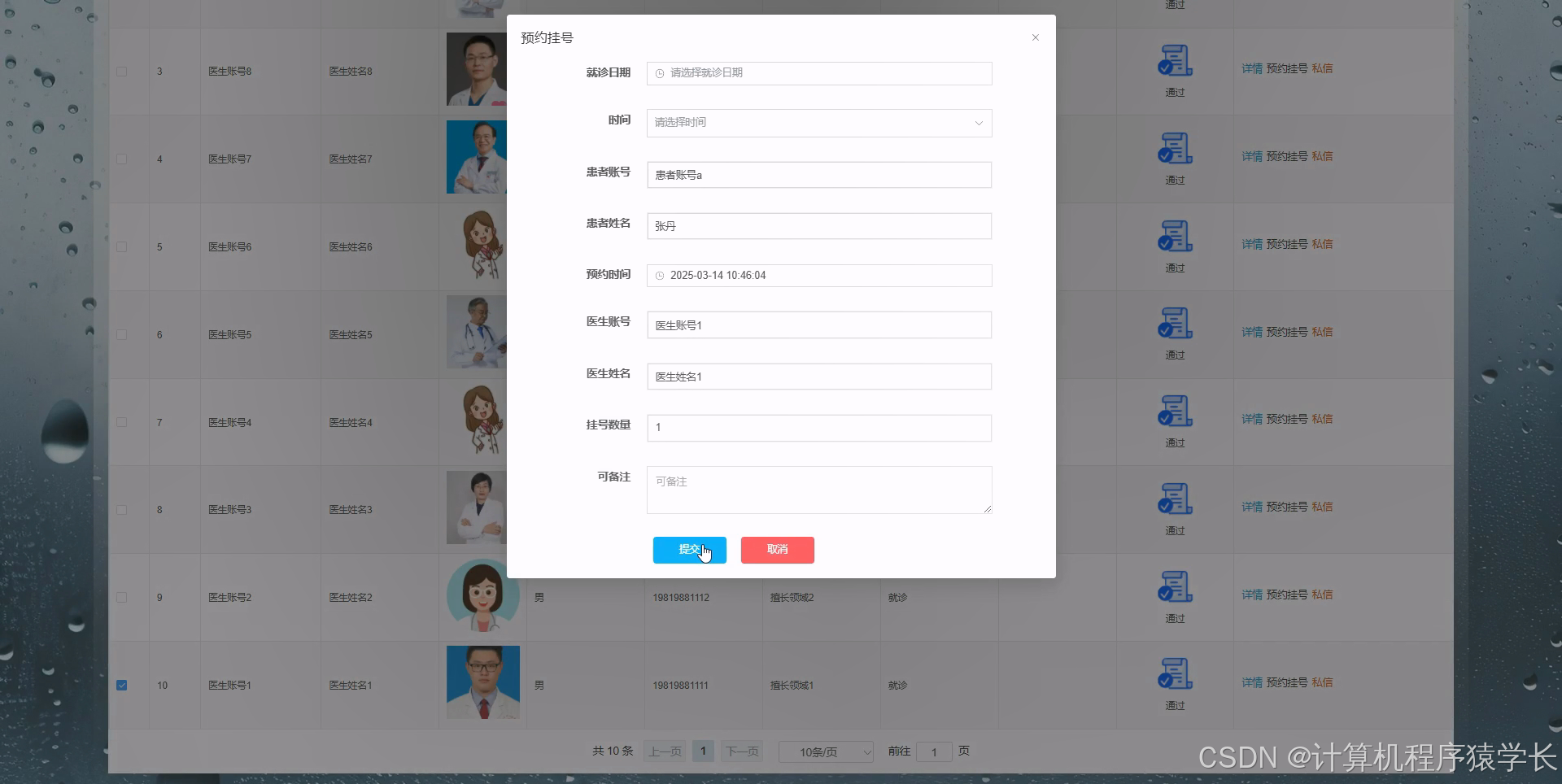The image size is (1562, 784).
Task: Click the 提交 submit button
Action: coord(689,550)
